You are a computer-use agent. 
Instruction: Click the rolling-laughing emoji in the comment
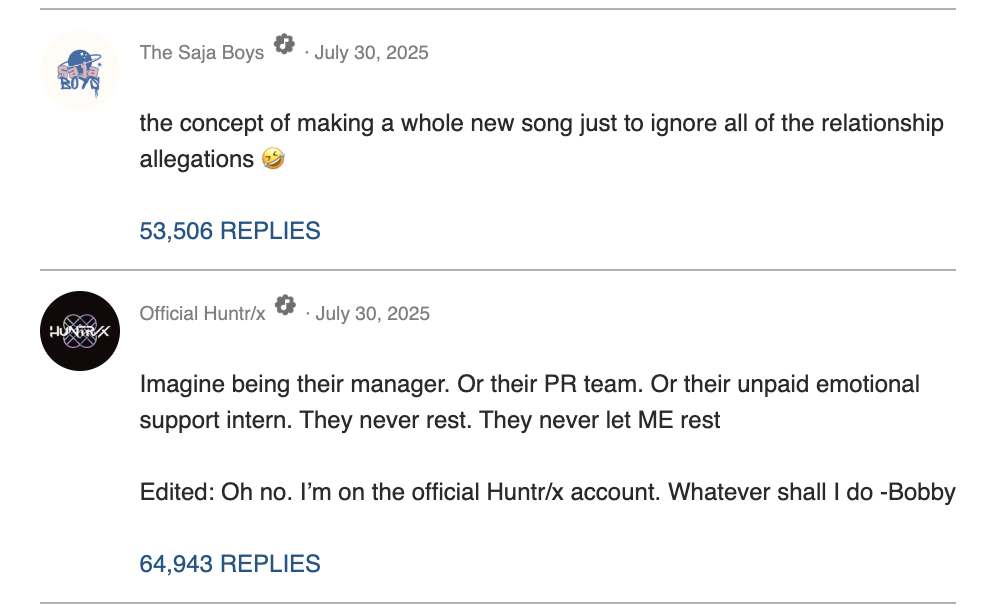[x=272, y=159]
